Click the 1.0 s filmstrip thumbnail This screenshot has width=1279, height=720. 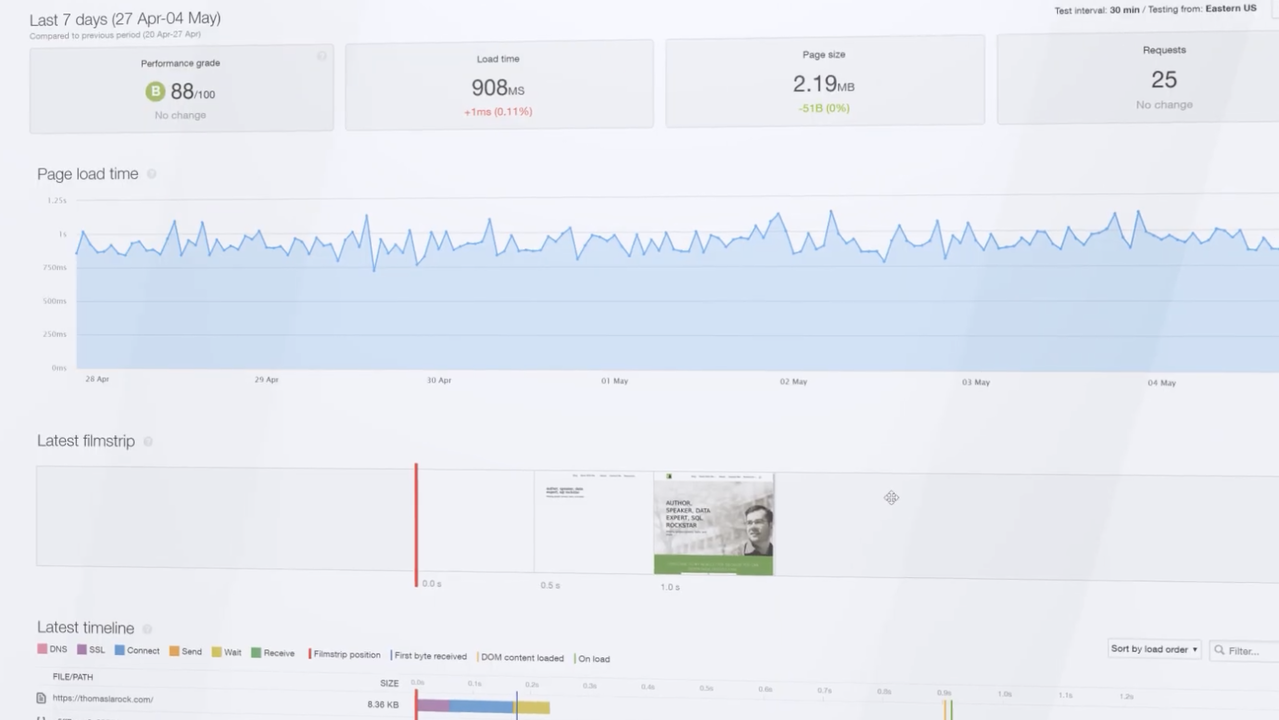tap(713, 524)
